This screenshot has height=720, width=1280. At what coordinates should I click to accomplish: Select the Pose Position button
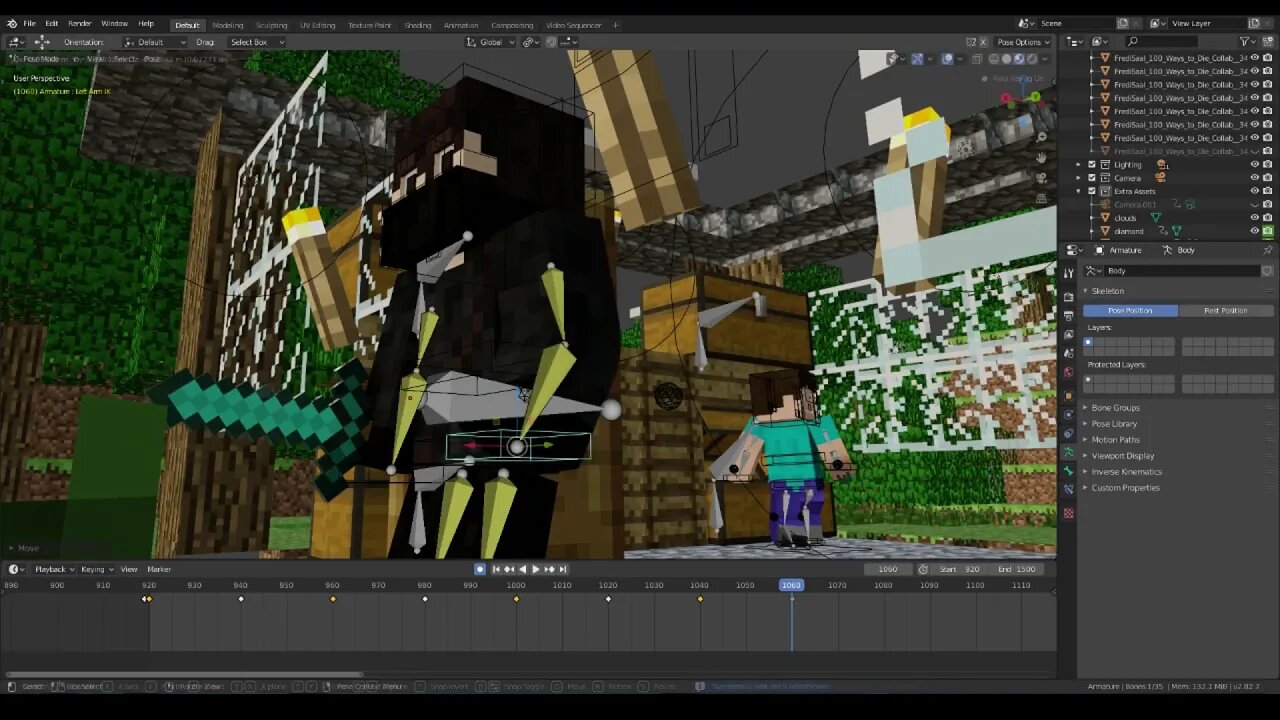(x=1130, y=310)
